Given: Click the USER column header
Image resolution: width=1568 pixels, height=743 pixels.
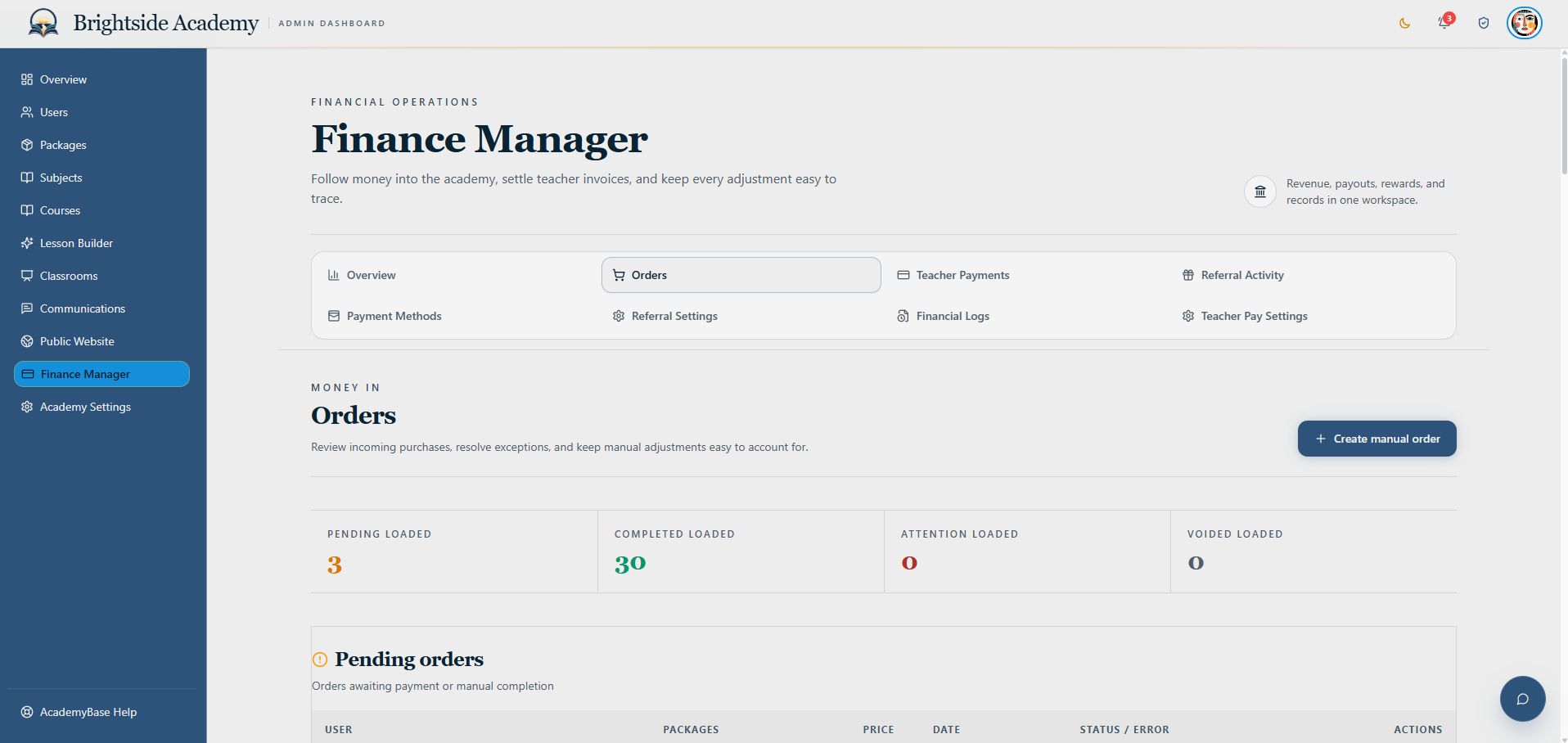Looking at the screenshot, I should pyautogui.click(x=339, y=730).
